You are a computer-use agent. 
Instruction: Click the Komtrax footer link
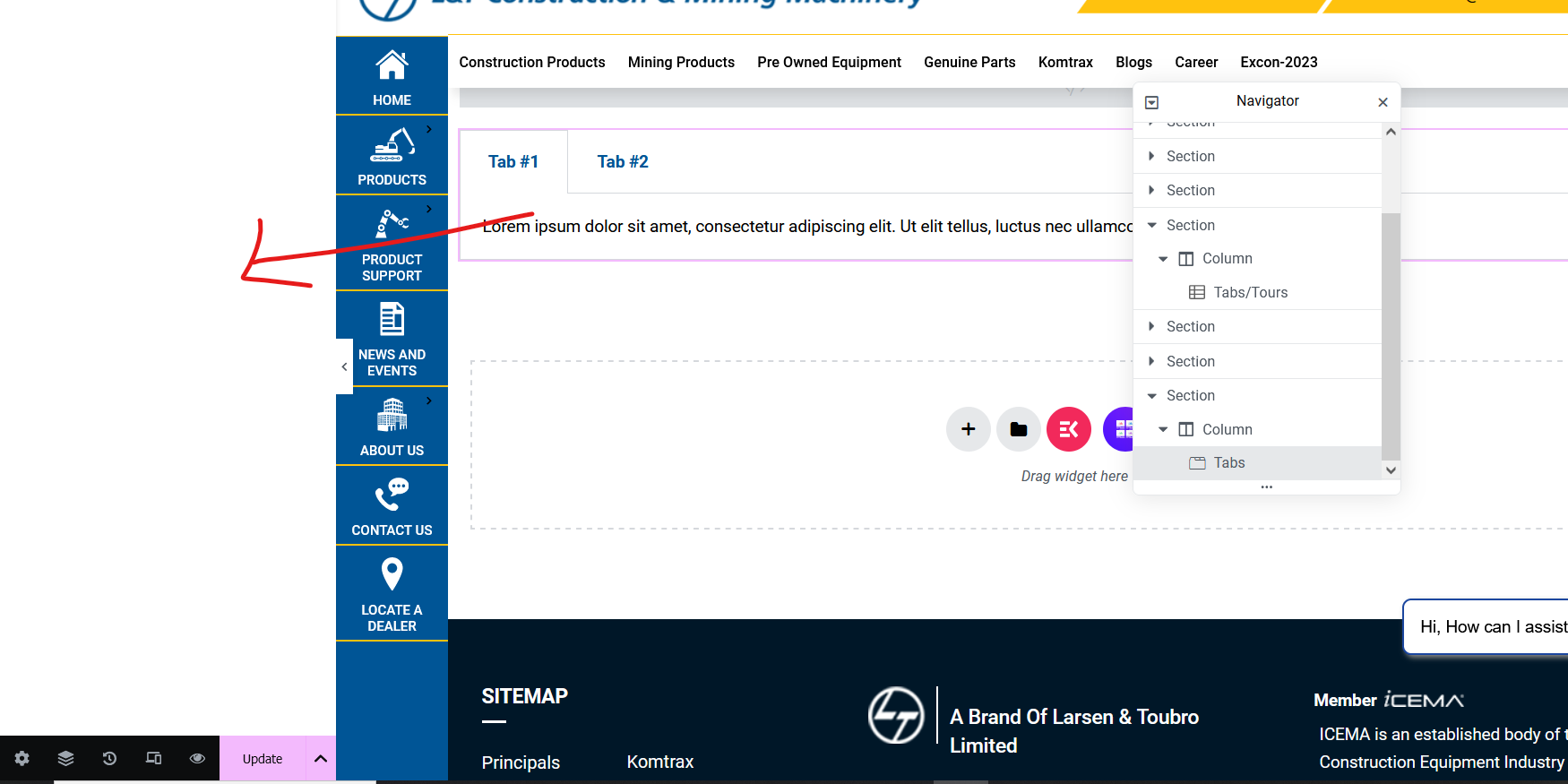pyautogui.click(x=660, y=762)
